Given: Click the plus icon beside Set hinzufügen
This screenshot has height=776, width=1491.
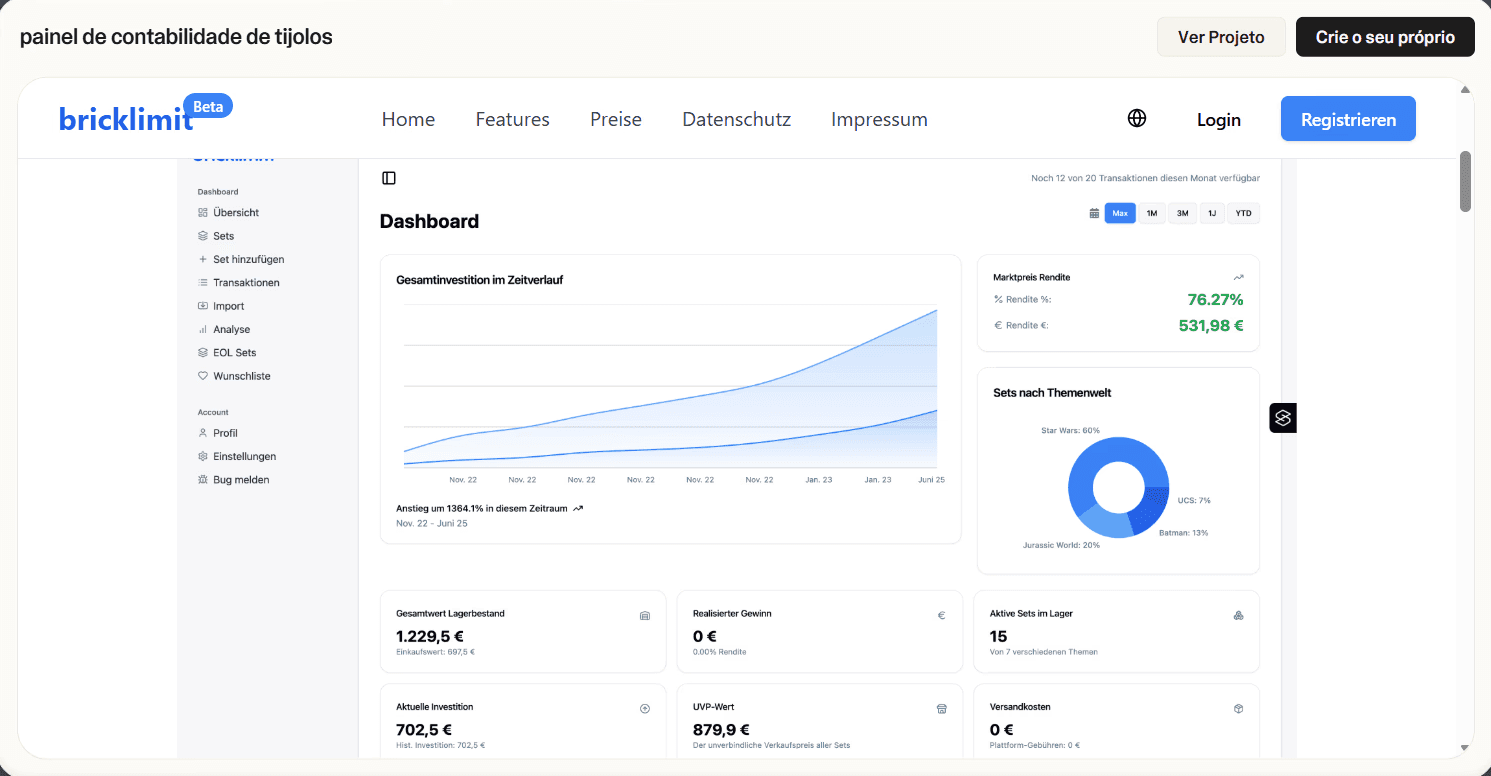Looking at the screenshot, I should click(x=203, y=259).
